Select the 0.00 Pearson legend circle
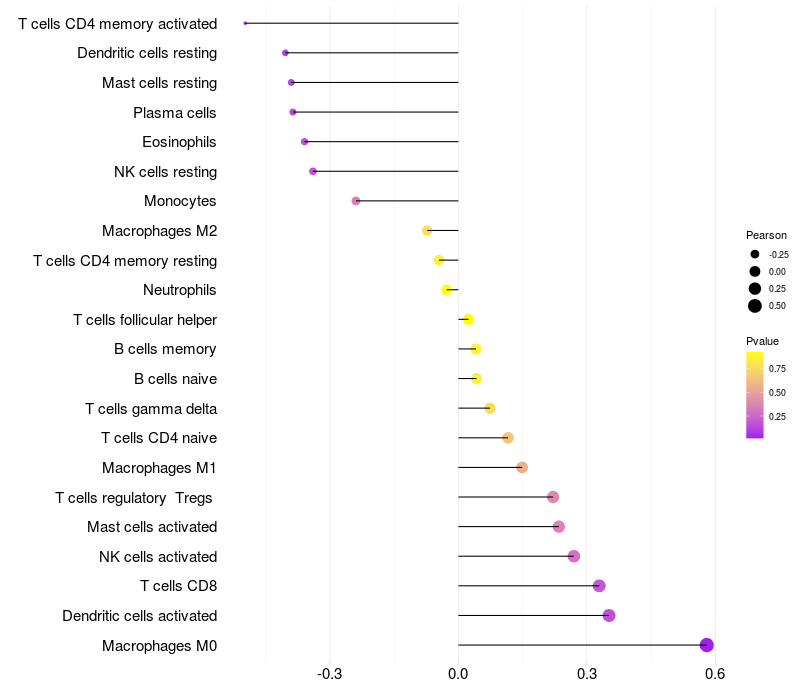This screenshot has width=800, height=700. [755, 271]
